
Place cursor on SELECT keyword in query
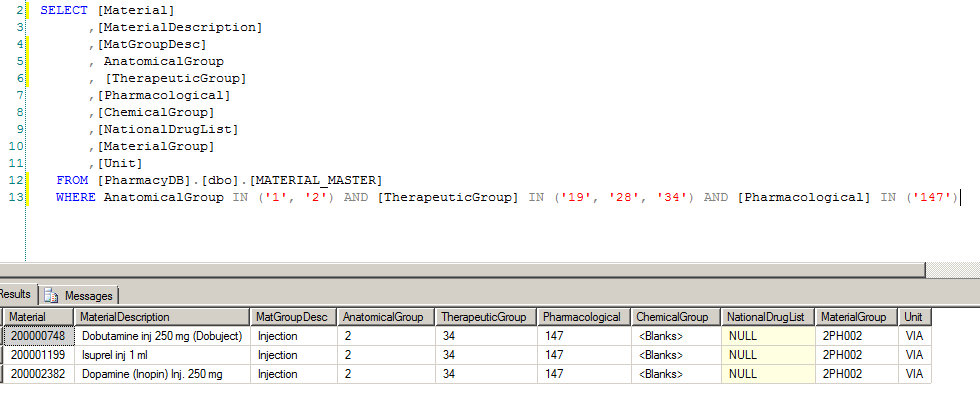[64, 11]
